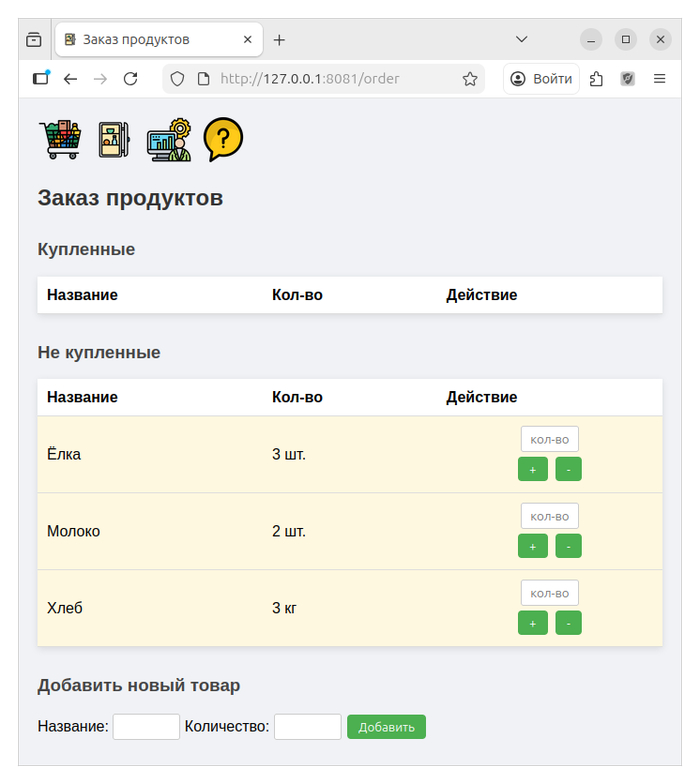This screenshot has width=700, height=784.
Task: Click the Хлеб product name
Action: point(65,608)
